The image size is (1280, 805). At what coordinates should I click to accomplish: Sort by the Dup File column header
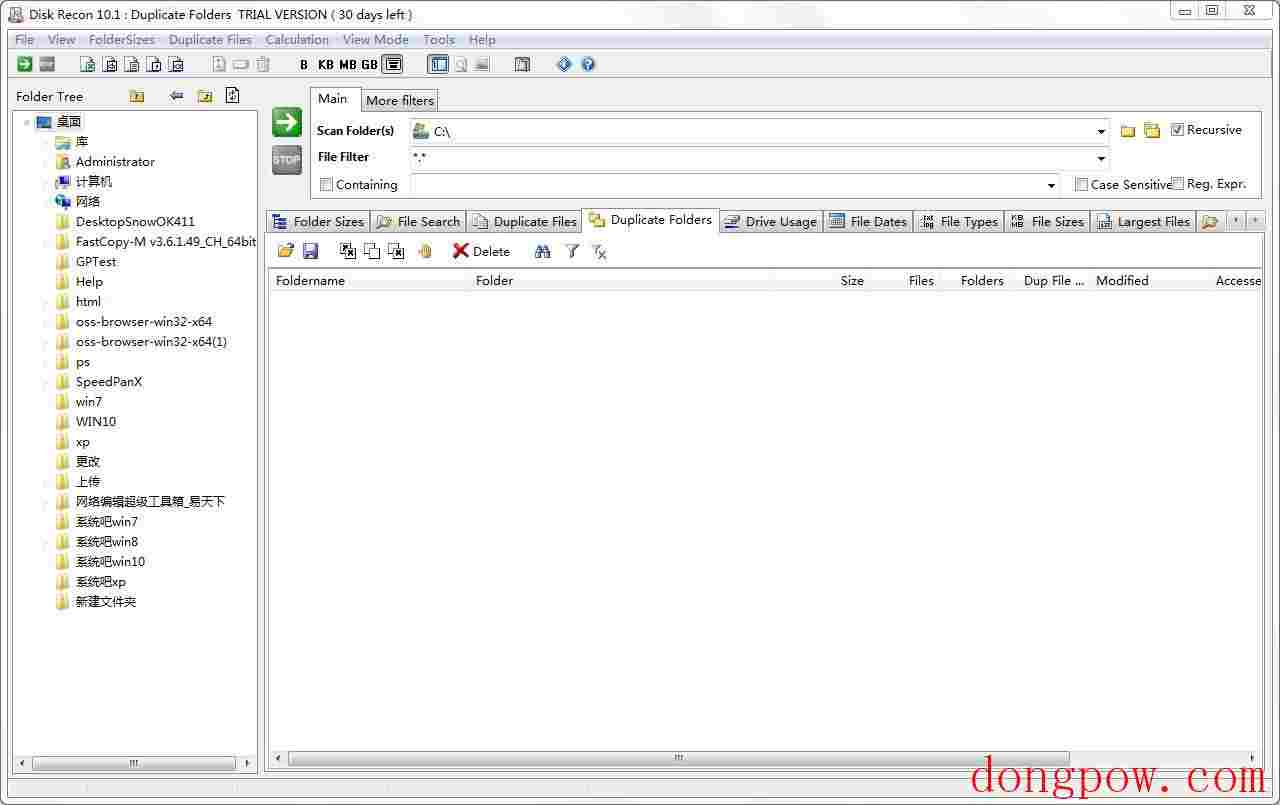(1052, 281)
